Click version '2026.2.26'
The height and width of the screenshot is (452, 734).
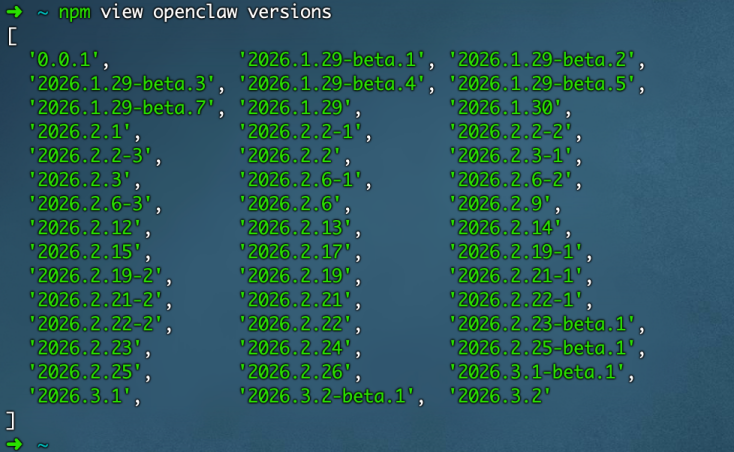point(295,372)
